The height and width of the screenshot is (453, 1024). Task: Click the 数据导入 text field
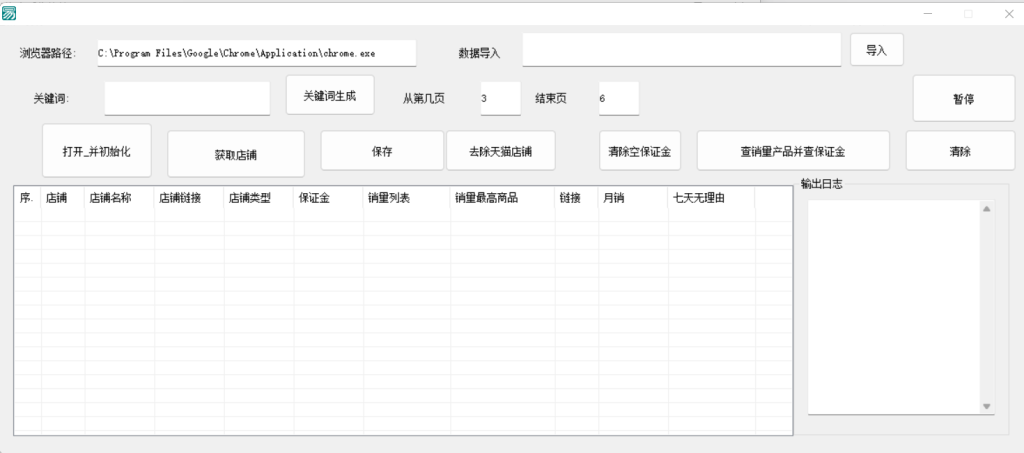coord(681,50)
